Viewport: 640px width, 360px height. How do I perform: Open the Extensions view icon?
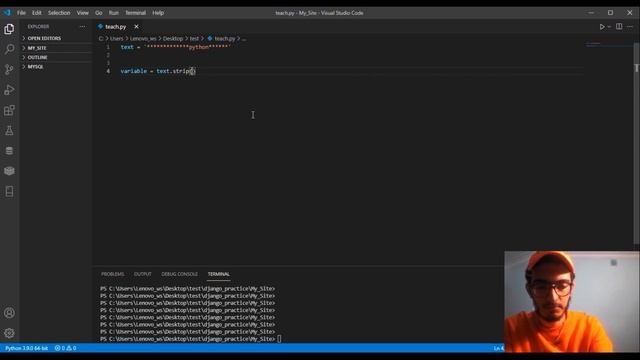(9, 110)
